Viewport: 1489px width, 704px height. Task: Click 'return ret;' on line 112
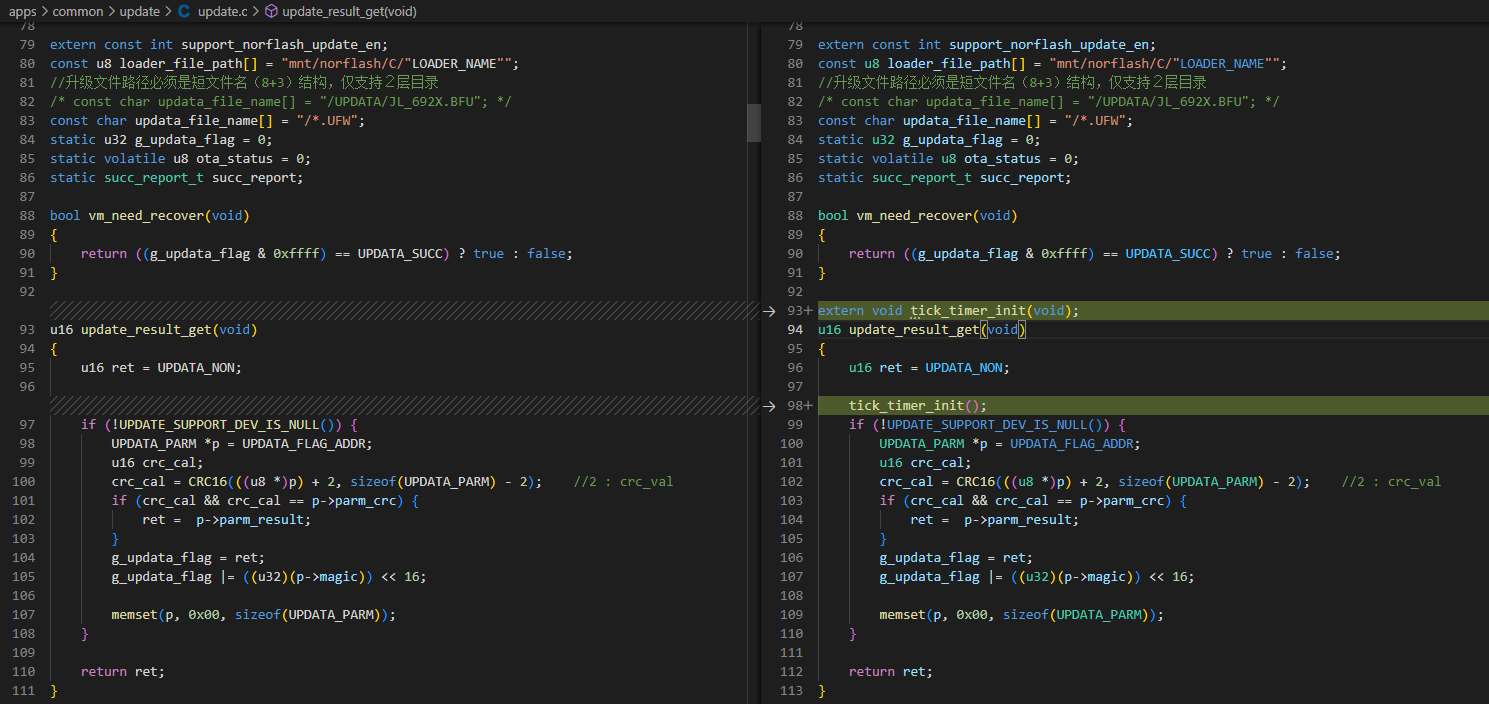[x=891, y=672]
